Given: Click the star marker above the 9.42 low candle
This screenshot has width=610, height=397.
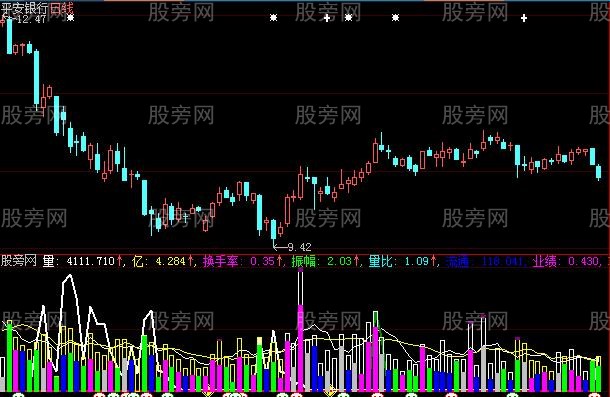Looking at the screenshot, I should pyautogui.click(x=273, y=18).
